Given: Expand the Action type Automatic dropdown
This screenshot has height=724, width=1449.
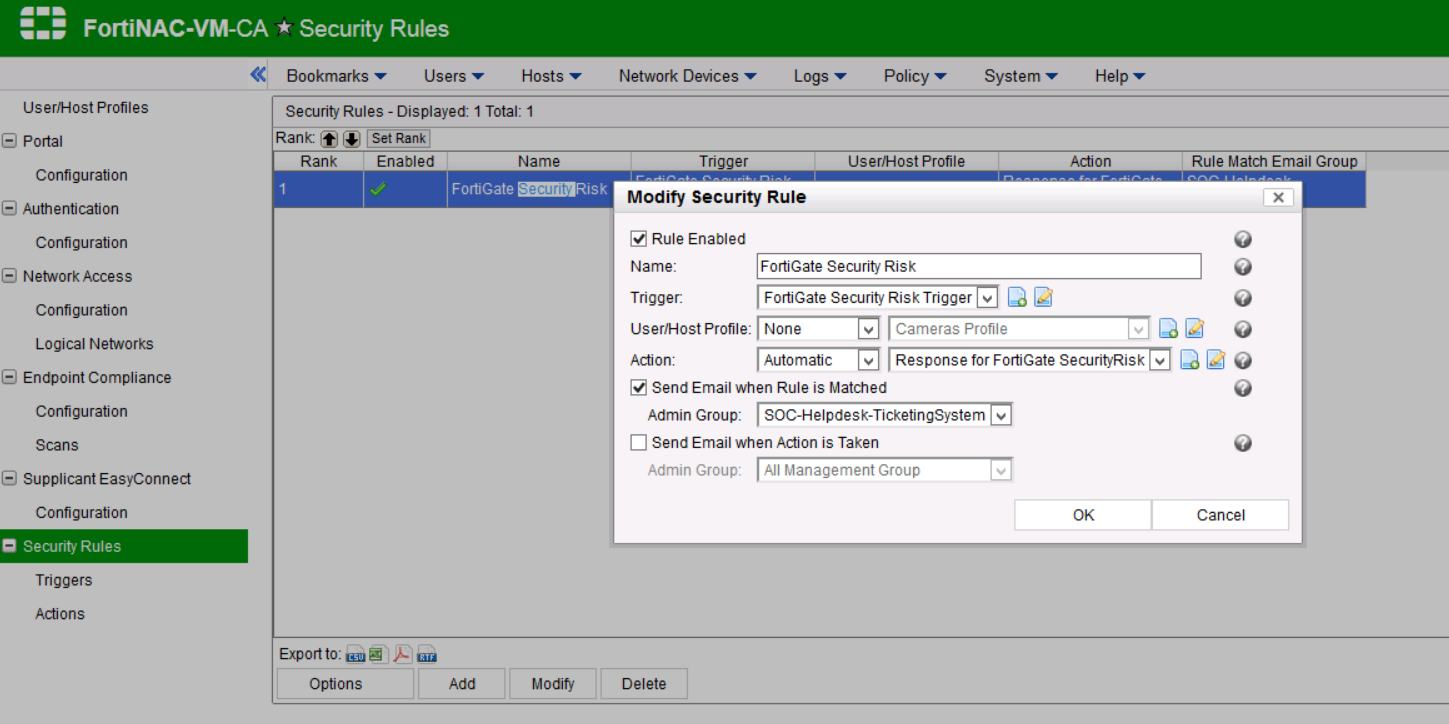Looking at the screenshot, I should [868, 360].
